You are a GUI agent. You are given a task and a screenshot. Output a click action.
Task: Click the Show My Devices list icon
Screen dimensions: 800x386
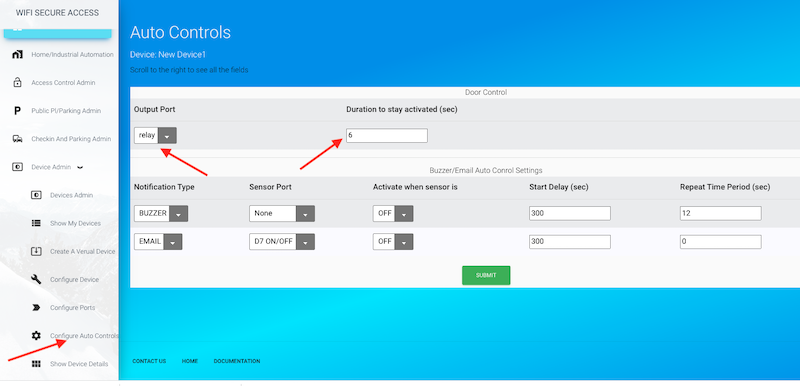click(x=36, y=223)
